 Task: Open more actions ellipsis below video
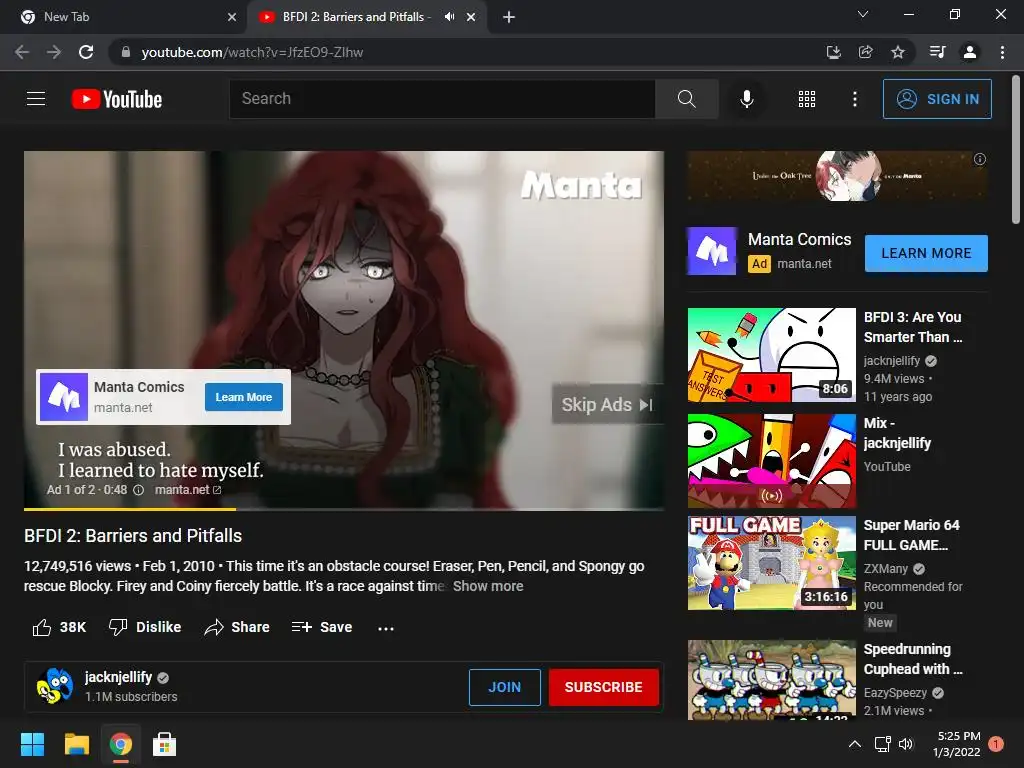pos(386,628)
